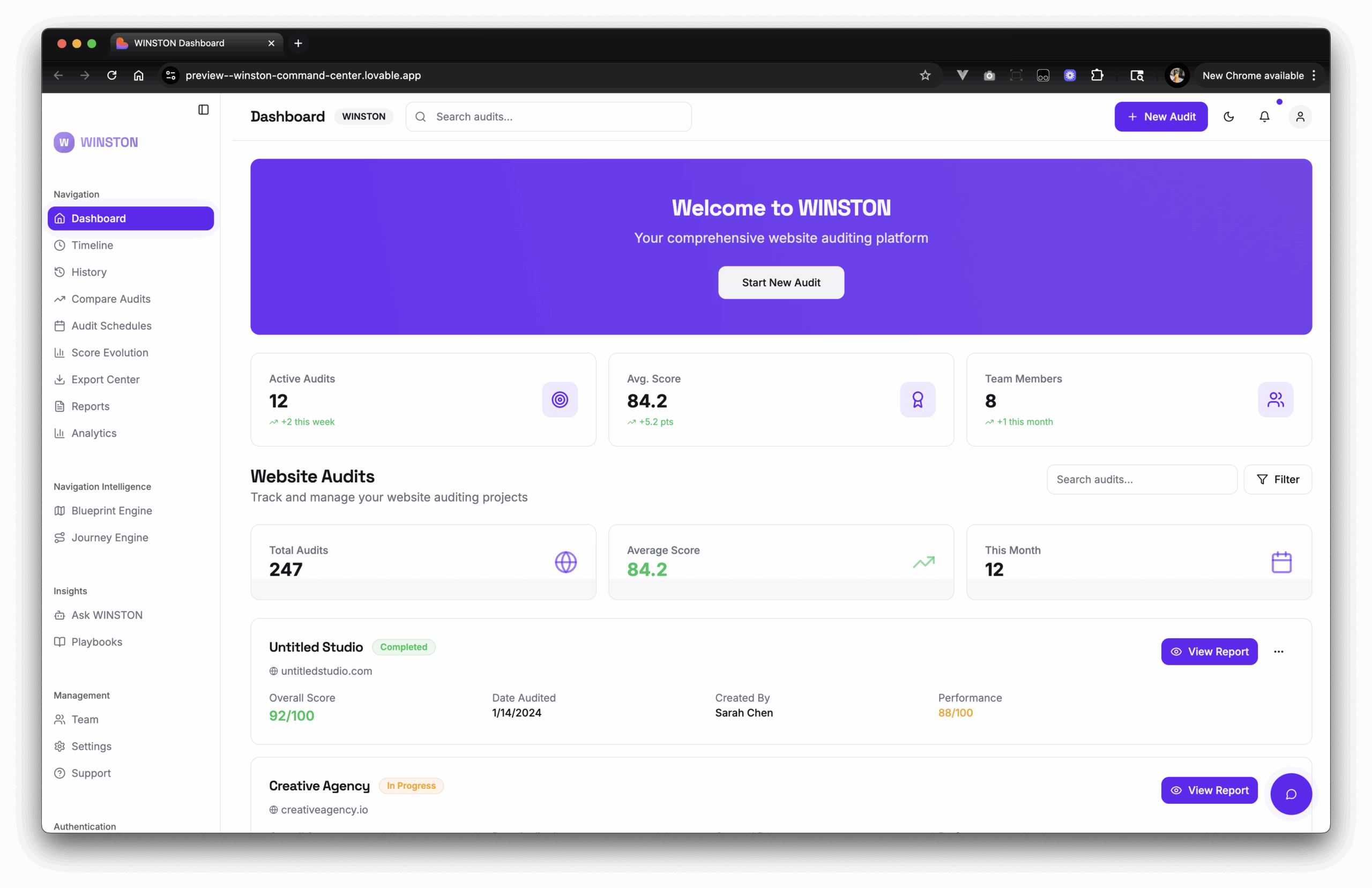Open chat bubble floating button
The height and width of the screenshot is (888, 1372).
pos(1291,794)
